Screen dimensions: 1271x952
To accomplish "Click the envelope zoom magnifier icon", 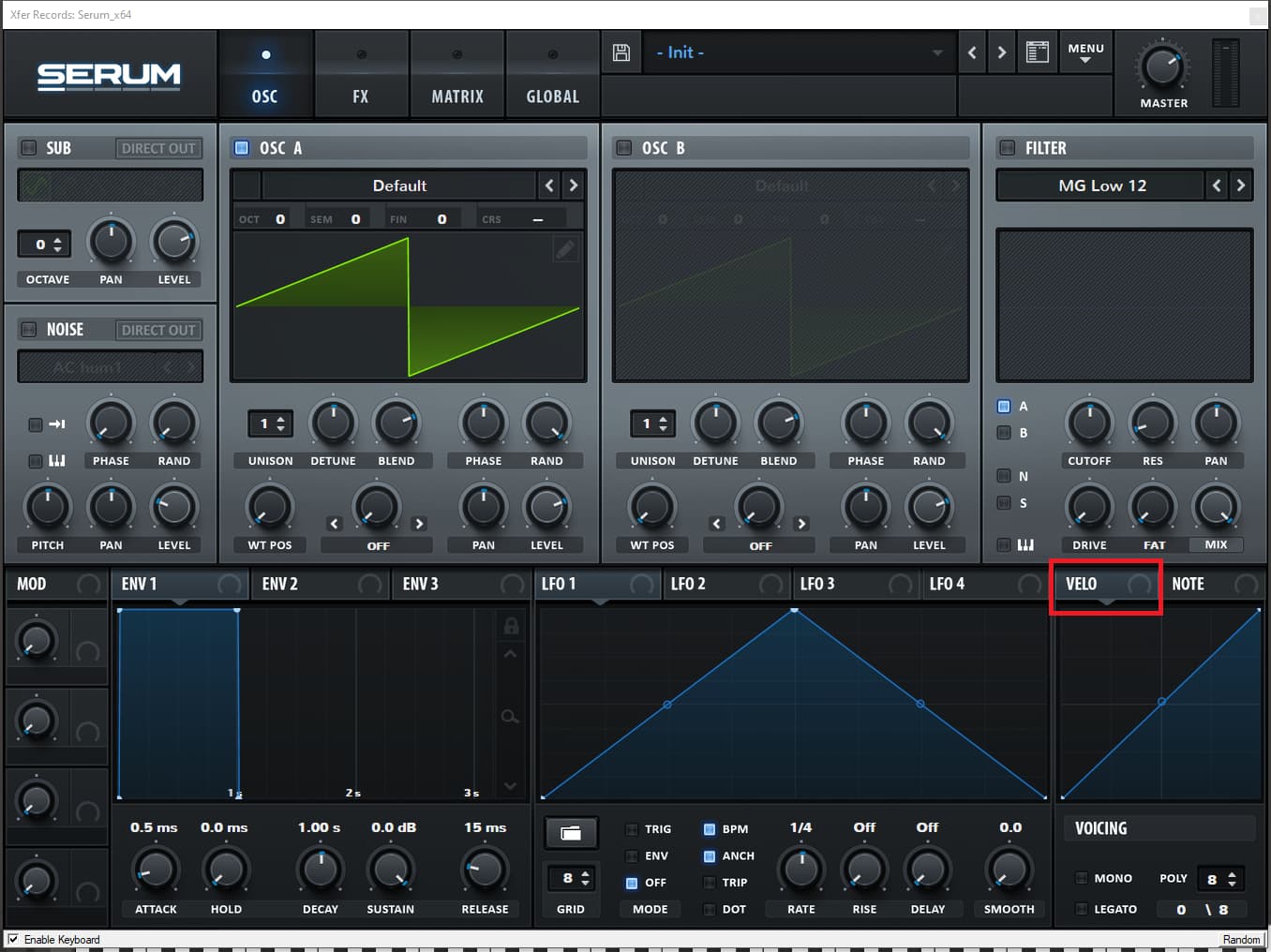I will [510, 717].
